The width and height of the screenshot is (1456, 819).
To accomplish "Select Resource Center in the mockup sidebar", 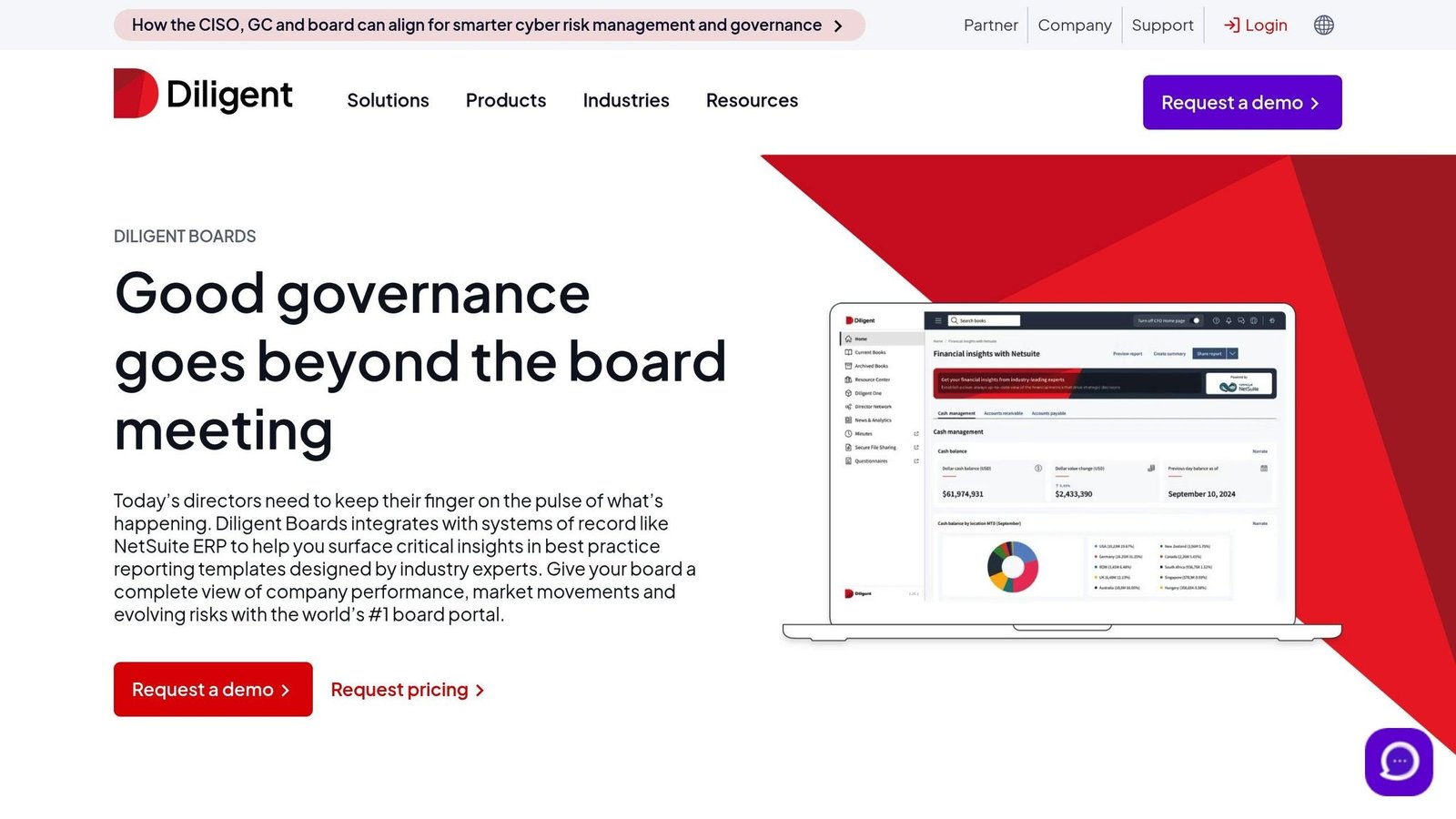I will (x=867, y=379).
